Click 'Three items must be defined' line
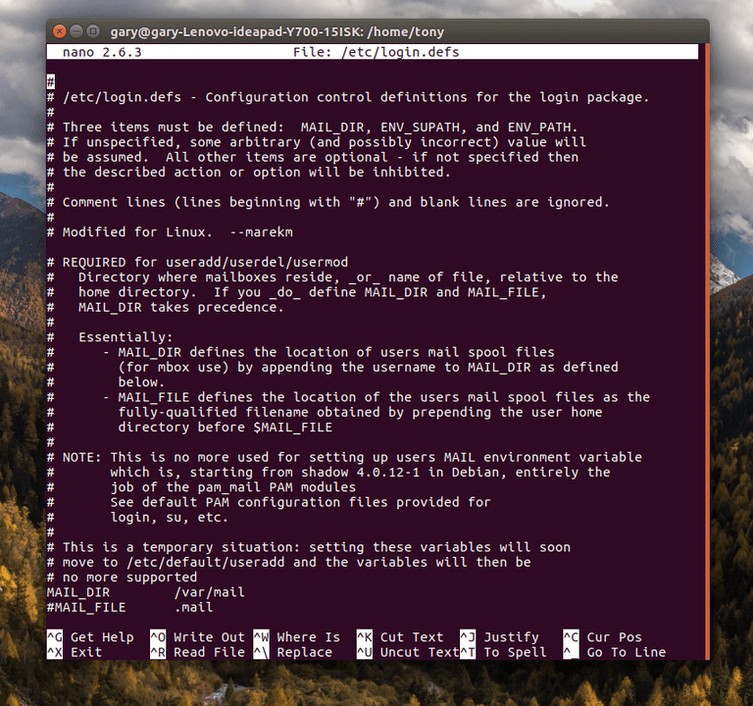The image size is (753, 706). [x=313, y=127]
